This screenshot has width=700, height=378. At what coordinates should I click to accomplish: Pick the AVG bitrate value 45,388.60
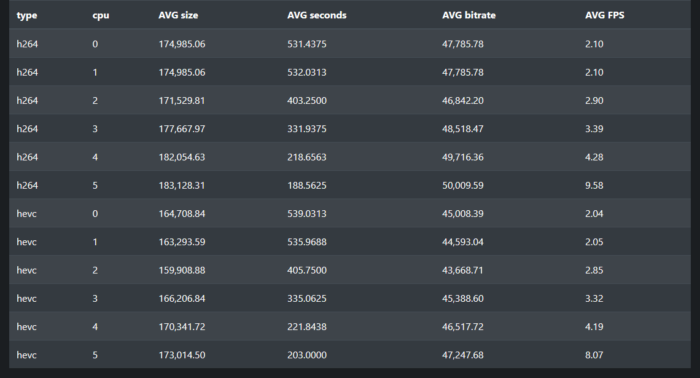click(x=462, y=299)
